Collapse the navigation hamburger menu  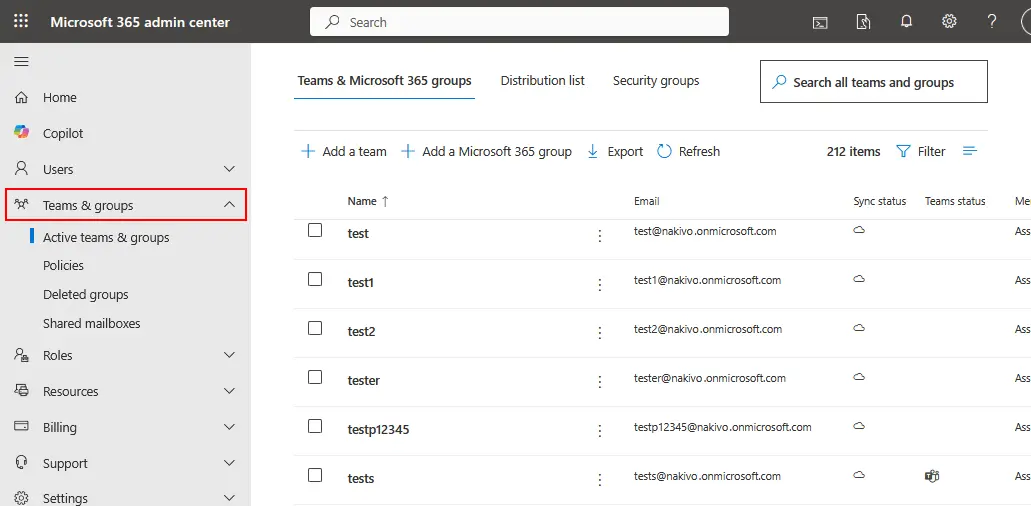[21, 62]
